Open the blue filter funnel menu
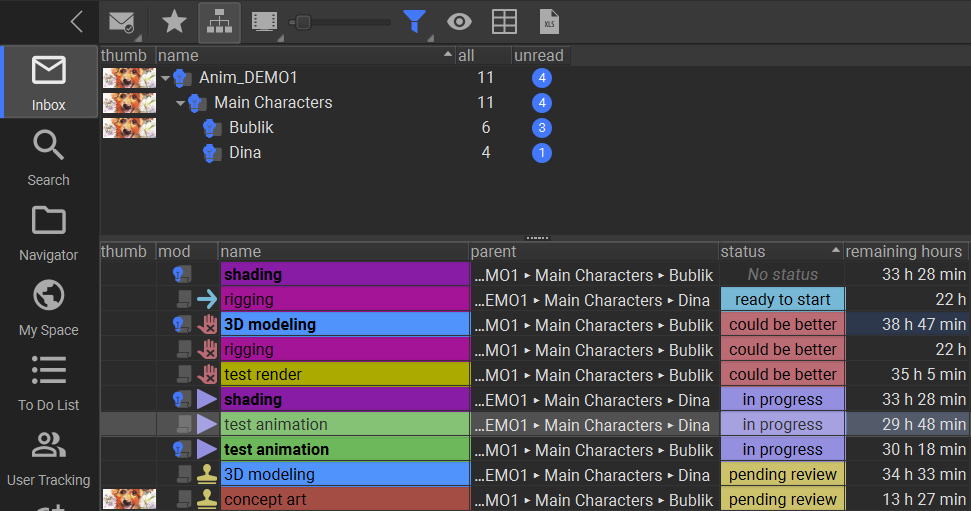Viewport: 971px width, 511px height. (415, 22)
